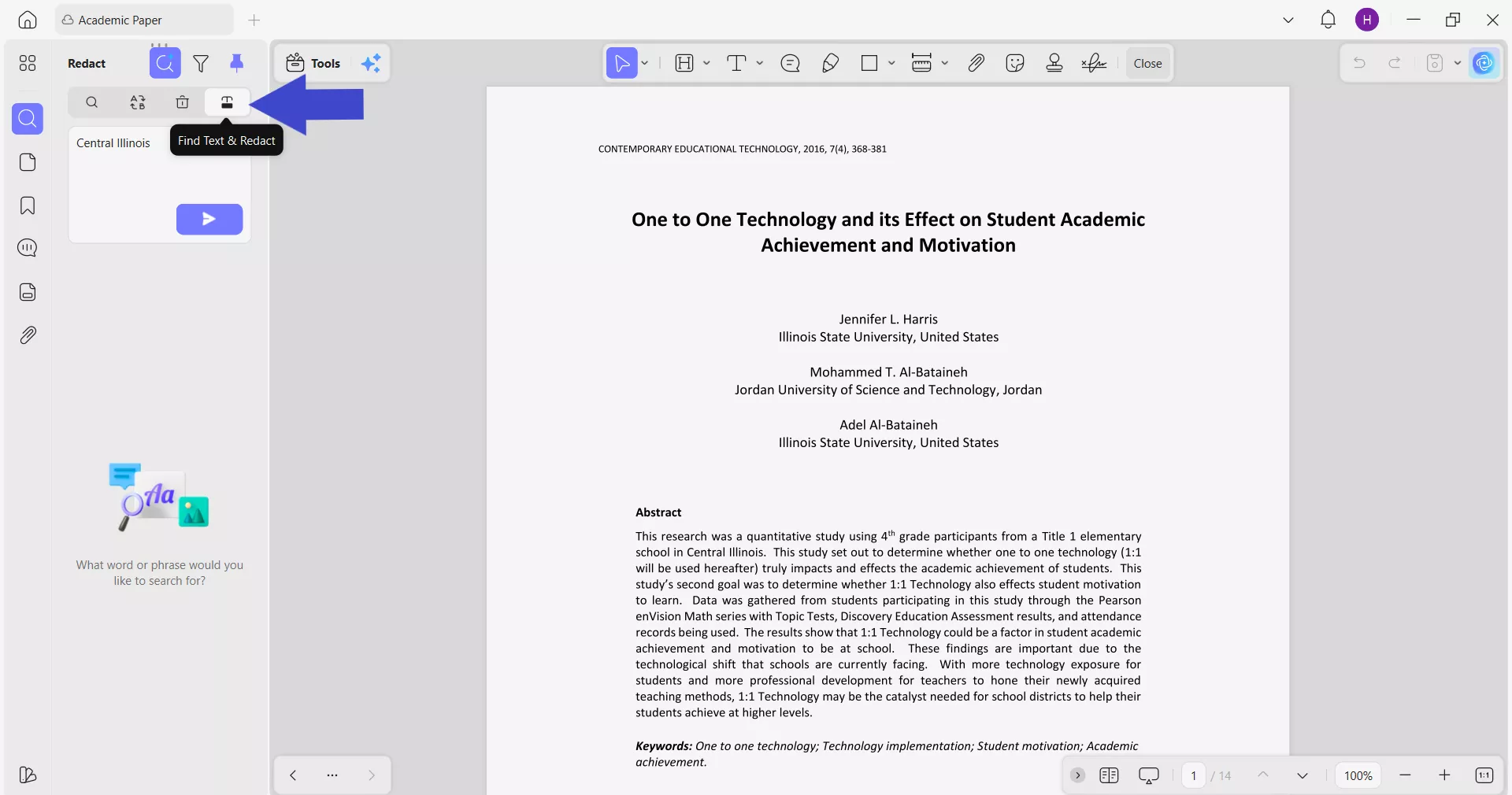1512x795 pixels.
Task: Open the save options dropdown arrow
Action: [1458, 63]
